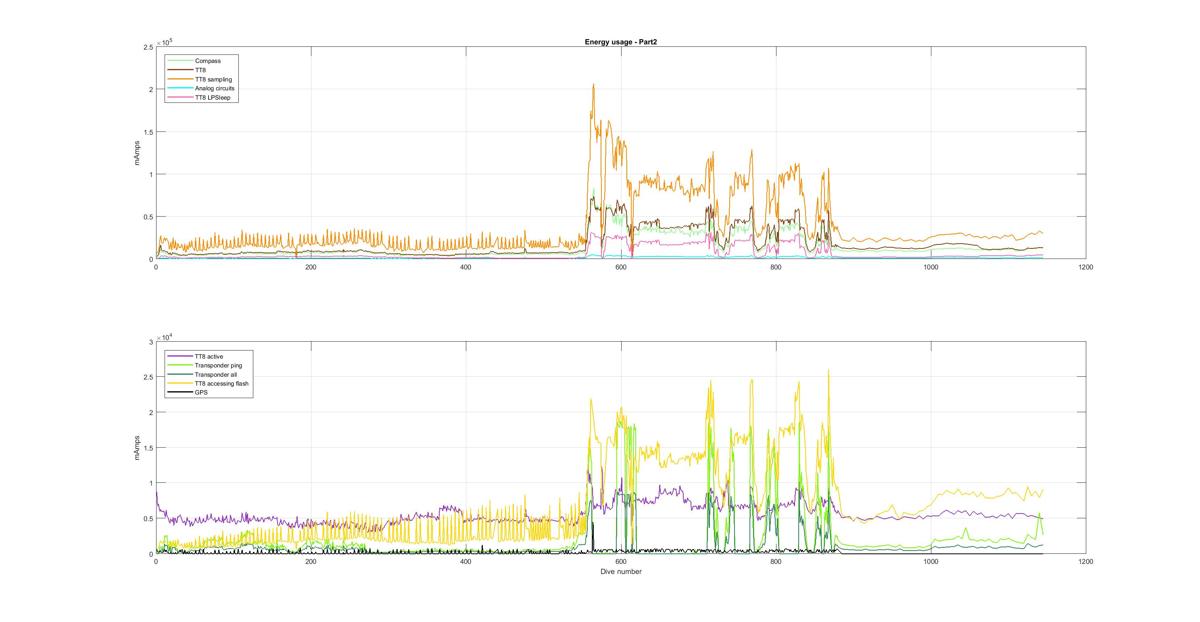Click the "600" x-axis tick under the GPS chart
Screen dimensions: 1200x622
(621, 562)
